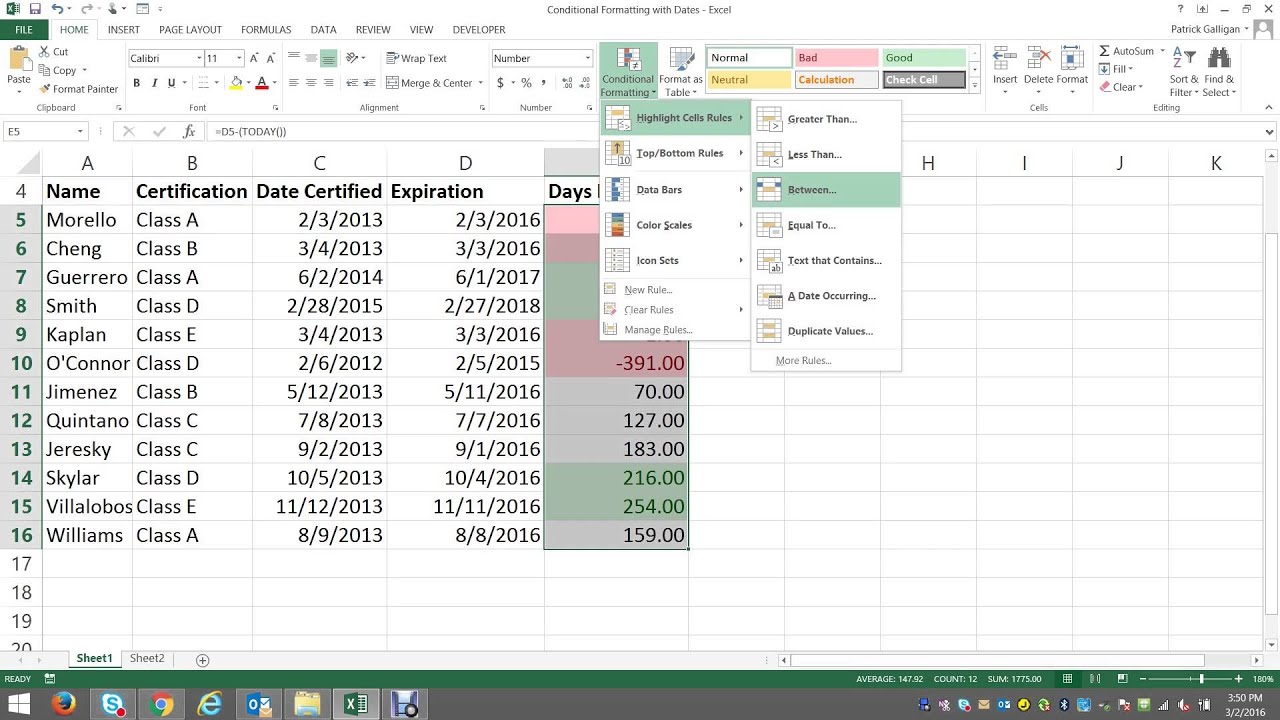Click the Wrap Text button
Viewport: 1280px width, 720px height.
tap(417, 58)
